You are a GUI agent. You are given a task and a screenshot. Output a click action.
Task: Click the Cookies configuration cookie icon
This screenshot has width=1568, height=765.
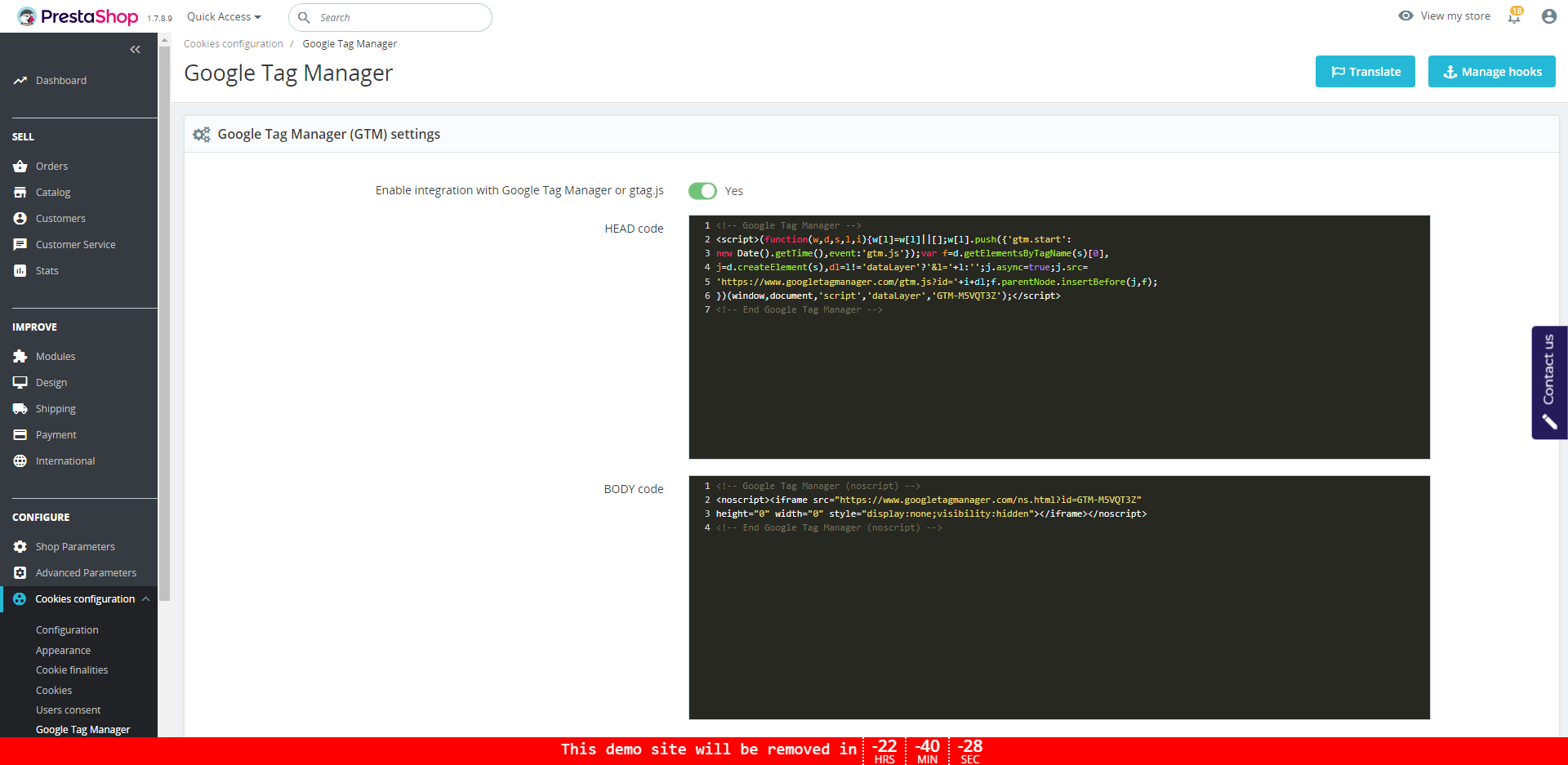[20, 598]
